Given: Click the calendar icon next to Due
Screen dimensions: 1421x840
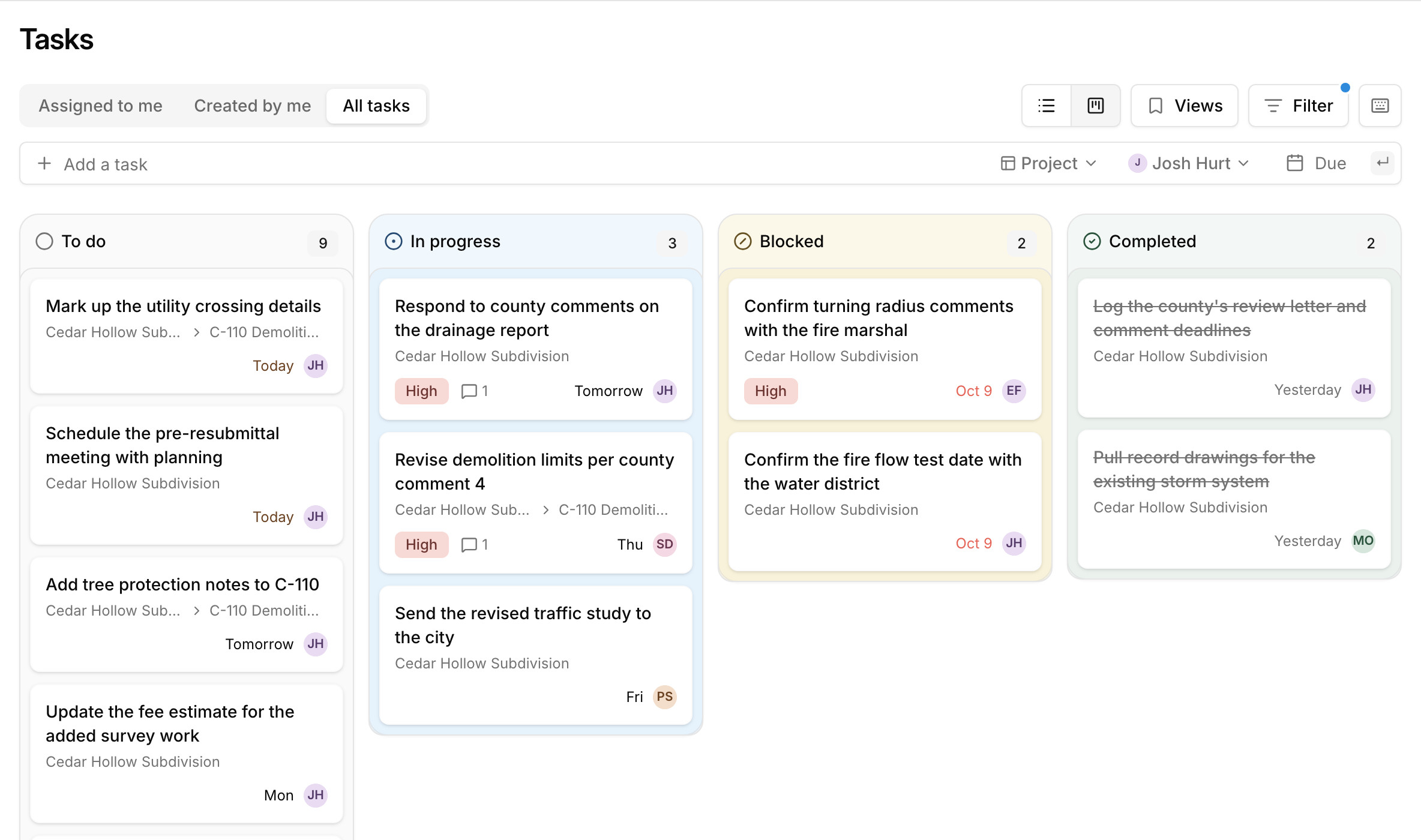Looking at the screenshot, I should [1295, 163].
